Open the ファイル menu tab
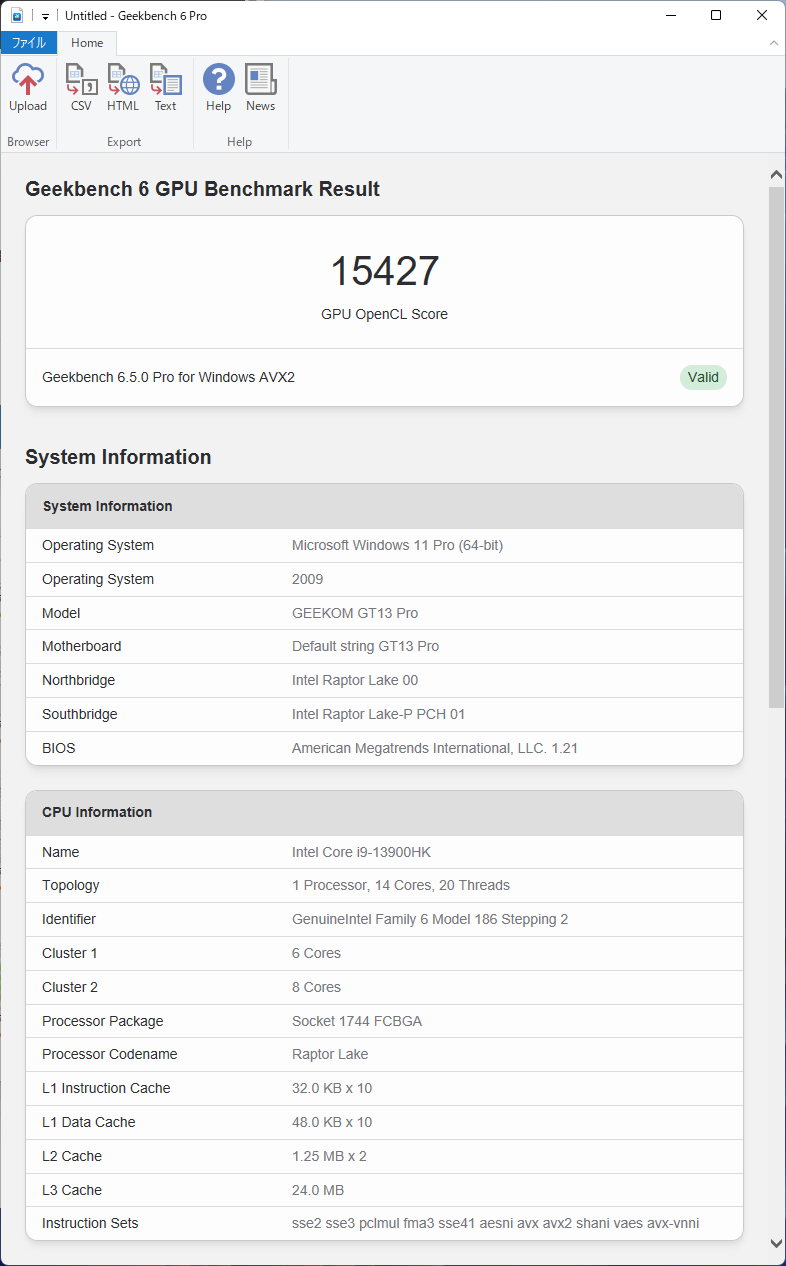This screenshot has width=786, height=1266. [28, 43]
